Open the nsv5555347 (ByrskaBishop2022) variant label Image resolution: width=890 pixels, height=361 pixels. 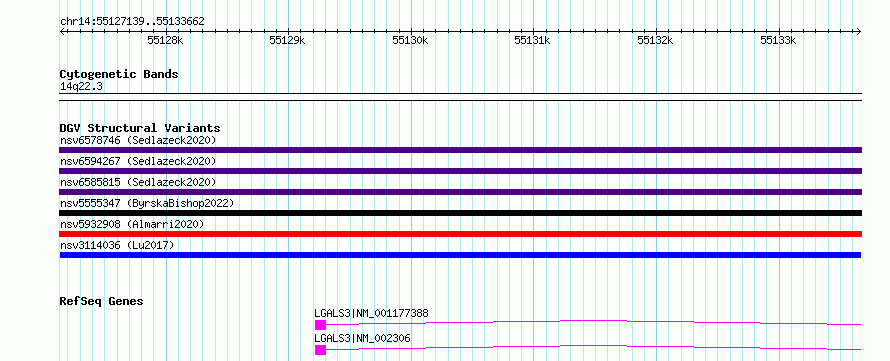click(x=146, y=203)
